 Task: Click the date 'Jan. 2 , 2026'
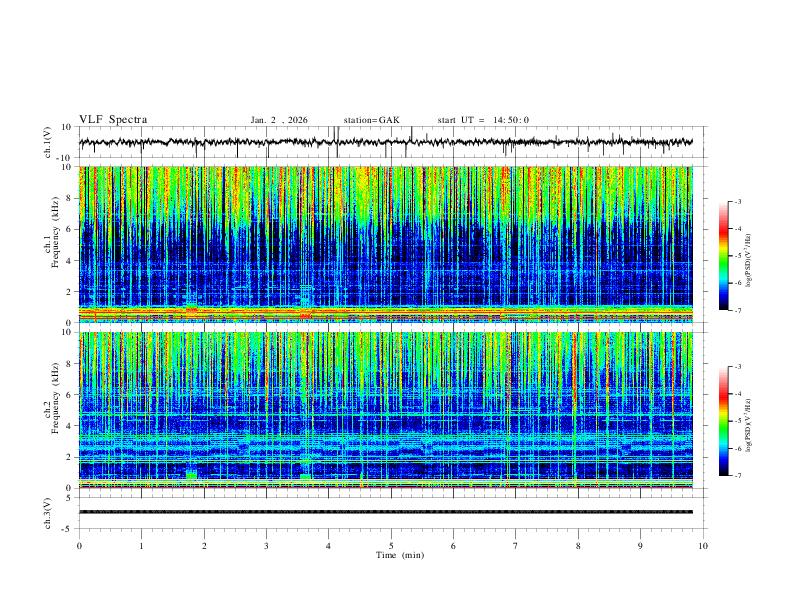[279, 120]
